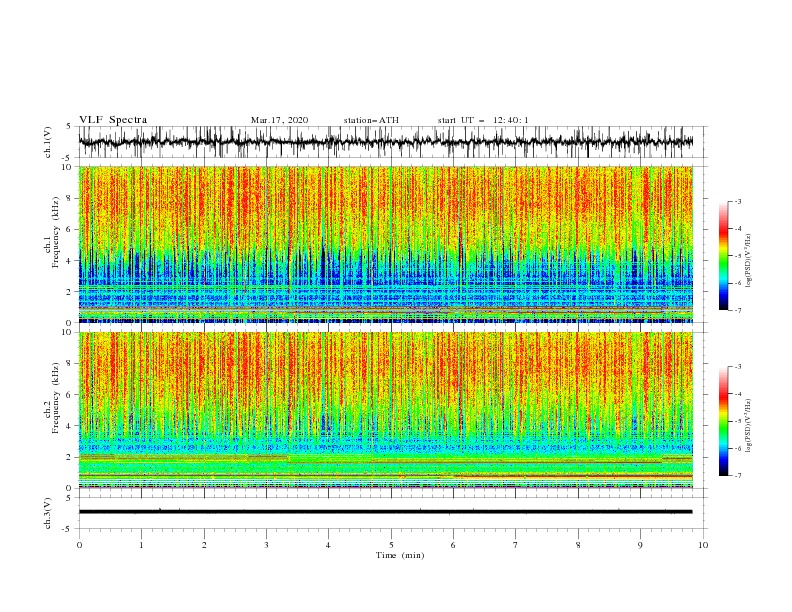Image resolution: width=792 pixels, height=612 pixels.
Task: Click the ch.1 spectrogram color scale bar
Action: pos(724,256)
